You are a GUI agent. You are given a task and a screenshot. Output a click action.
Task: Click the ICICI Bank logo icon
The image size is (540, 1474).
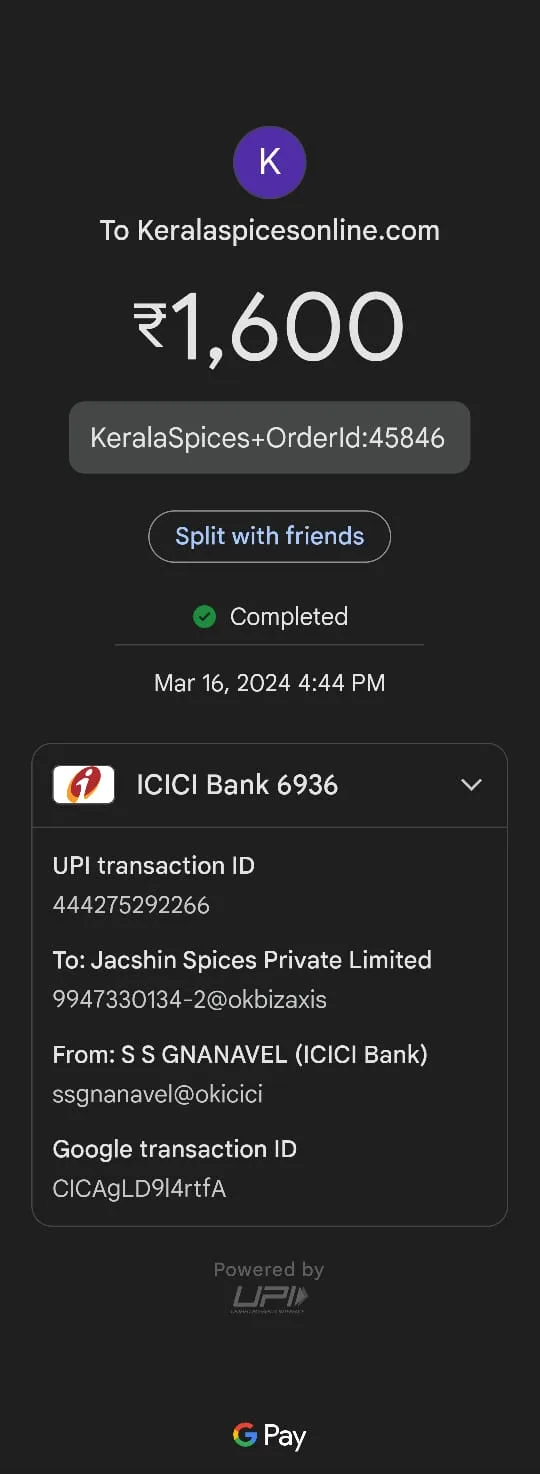(83, 785)
